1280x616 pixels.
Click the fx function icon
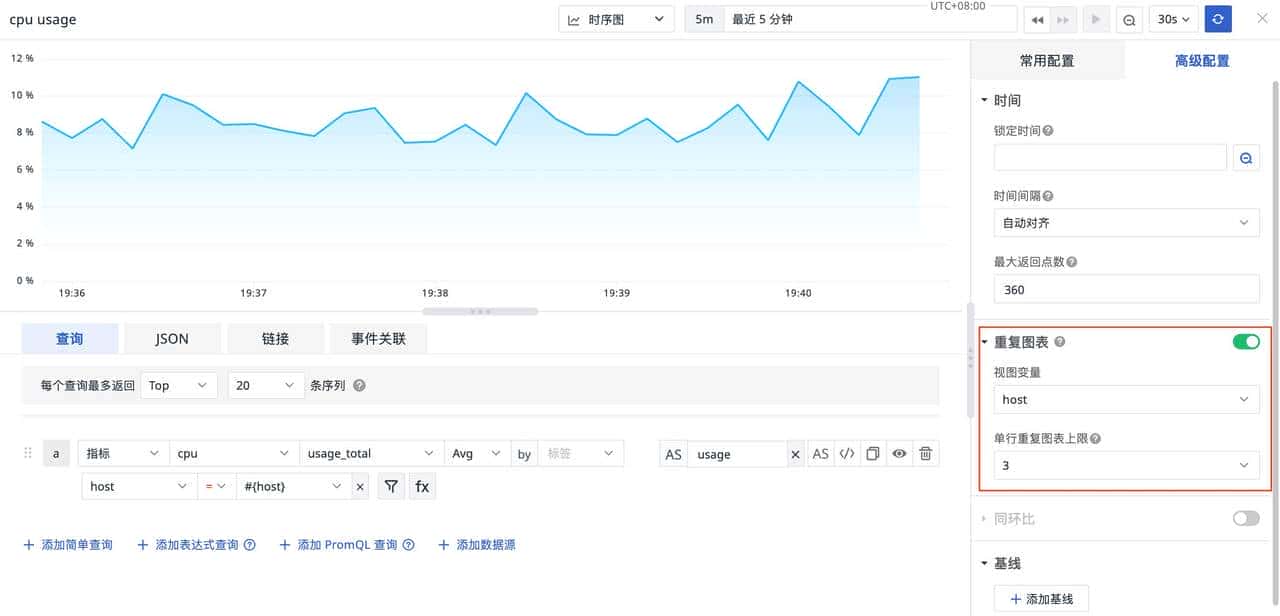click(421, 486)
